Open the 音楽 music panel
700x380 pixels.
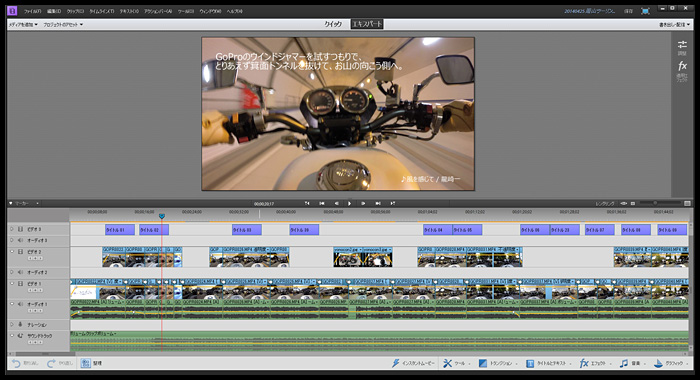point(632,363)
